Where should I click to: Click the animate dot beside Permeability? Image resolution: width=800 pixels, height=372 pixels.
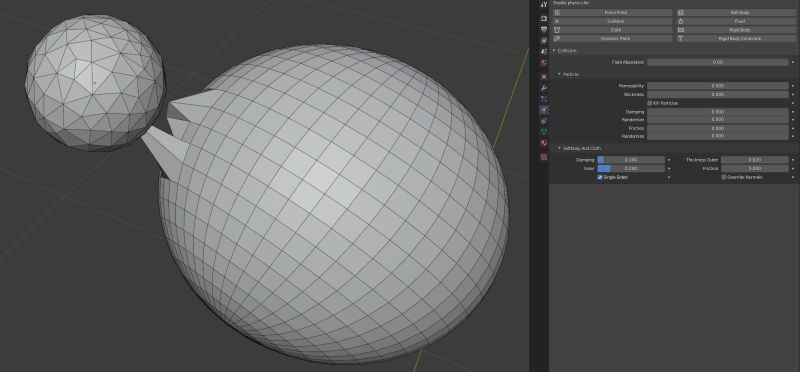793,86
